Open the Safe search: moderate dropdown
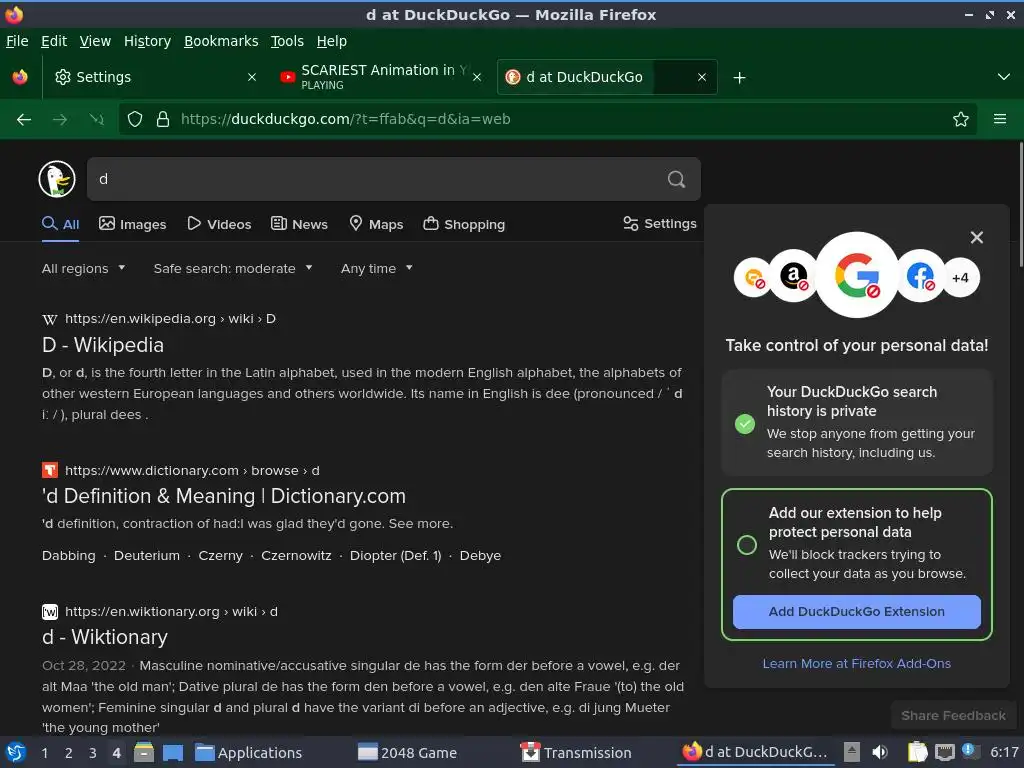 [233, 268]
